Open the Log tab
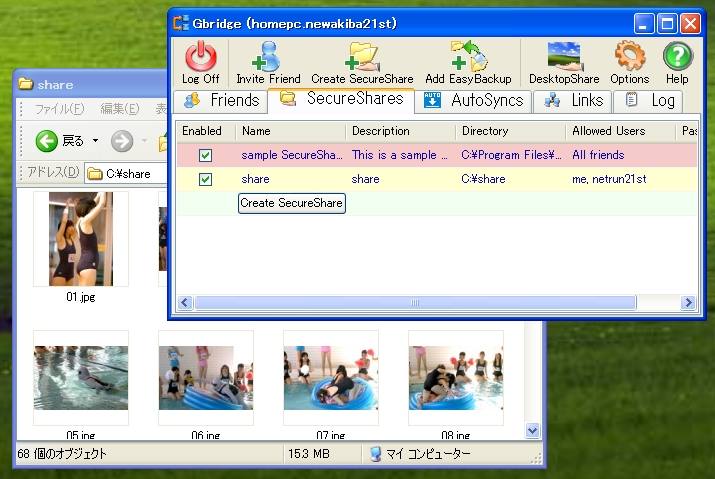The width and height of the screenshot is (715, 479). tap(648, 100)
